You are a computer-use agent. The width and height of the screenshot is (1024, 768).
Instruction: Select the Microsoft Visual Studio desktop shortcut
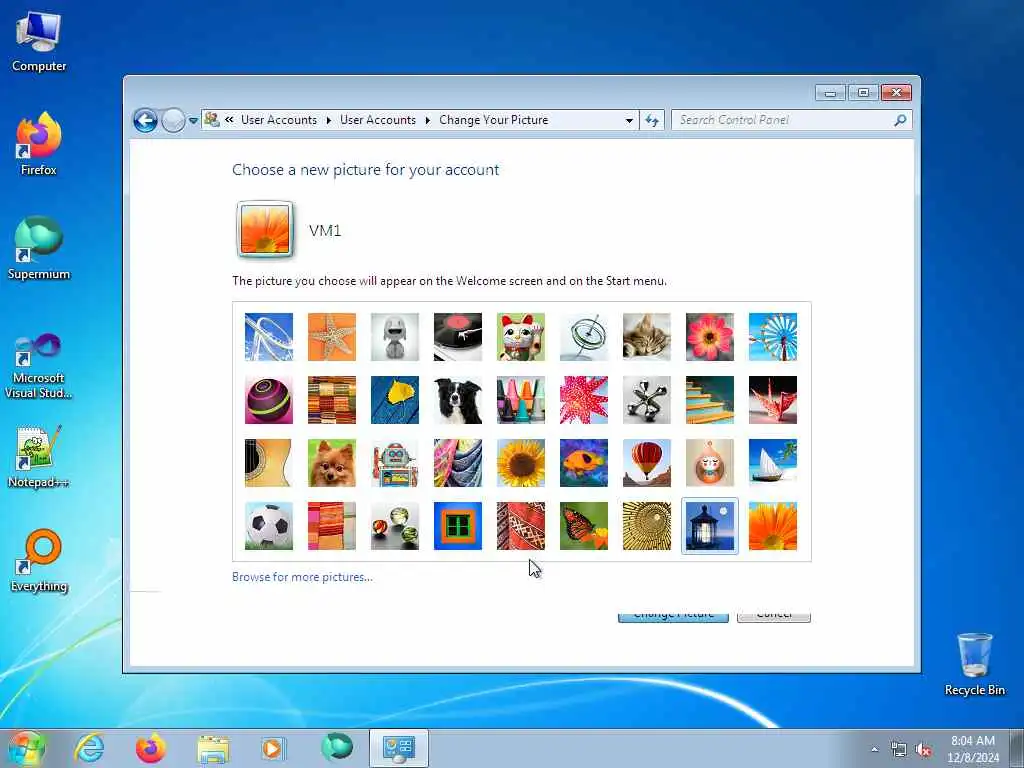(x=39, y=366)
